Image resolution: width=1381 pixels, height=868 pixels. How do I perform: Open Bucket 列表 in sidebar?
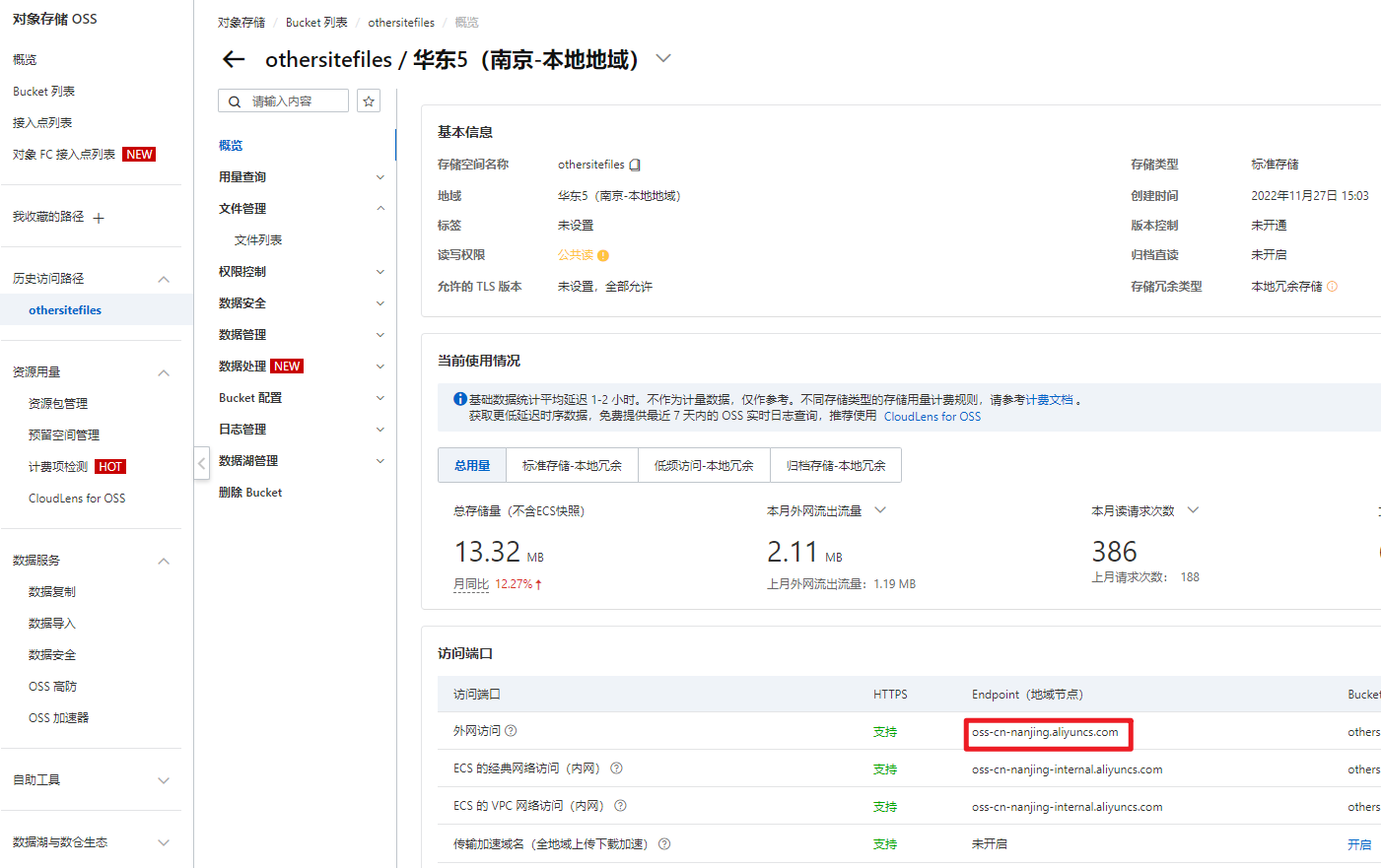pos(43,92)
